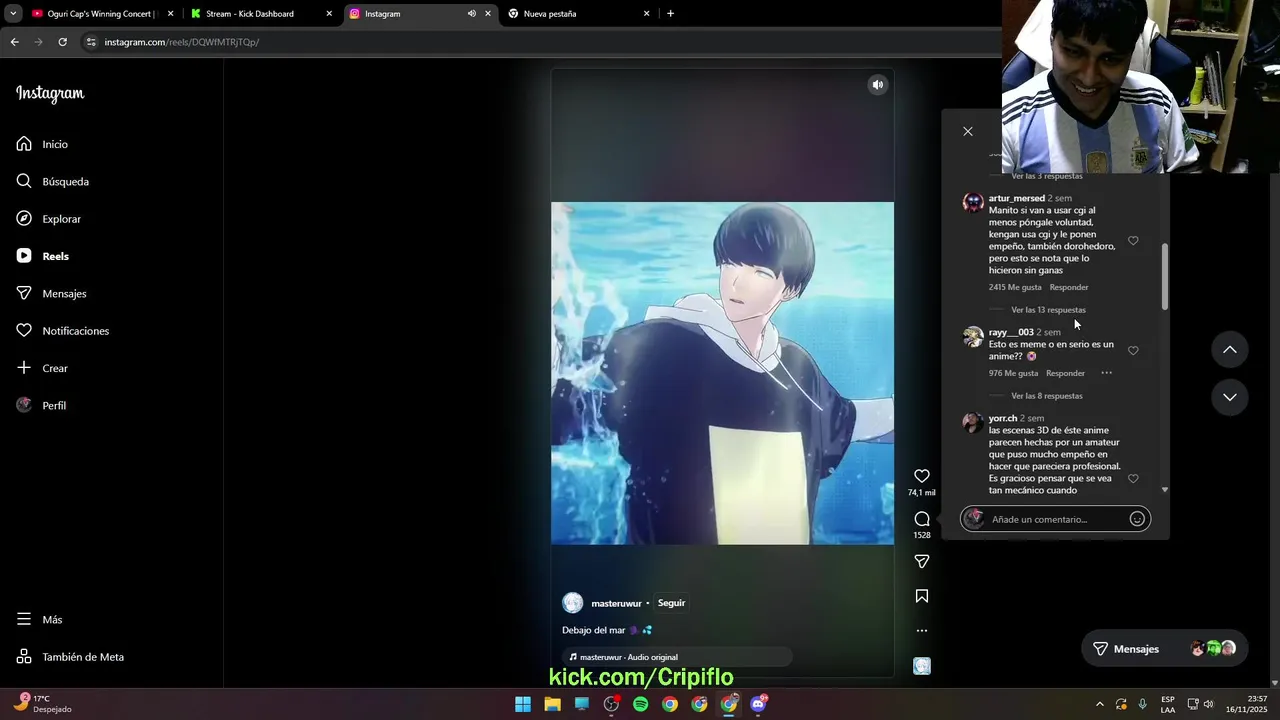
Task: Go to previous reel with up arrow
Action: (x=1230, y=350)
